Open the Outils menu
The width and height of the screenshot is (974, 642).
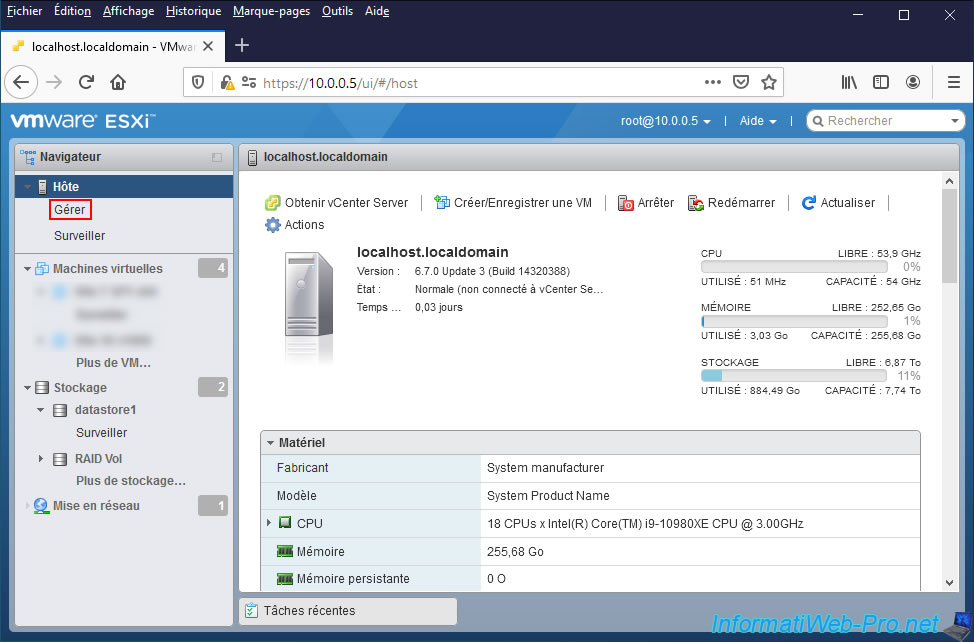[x=337, y=11]
